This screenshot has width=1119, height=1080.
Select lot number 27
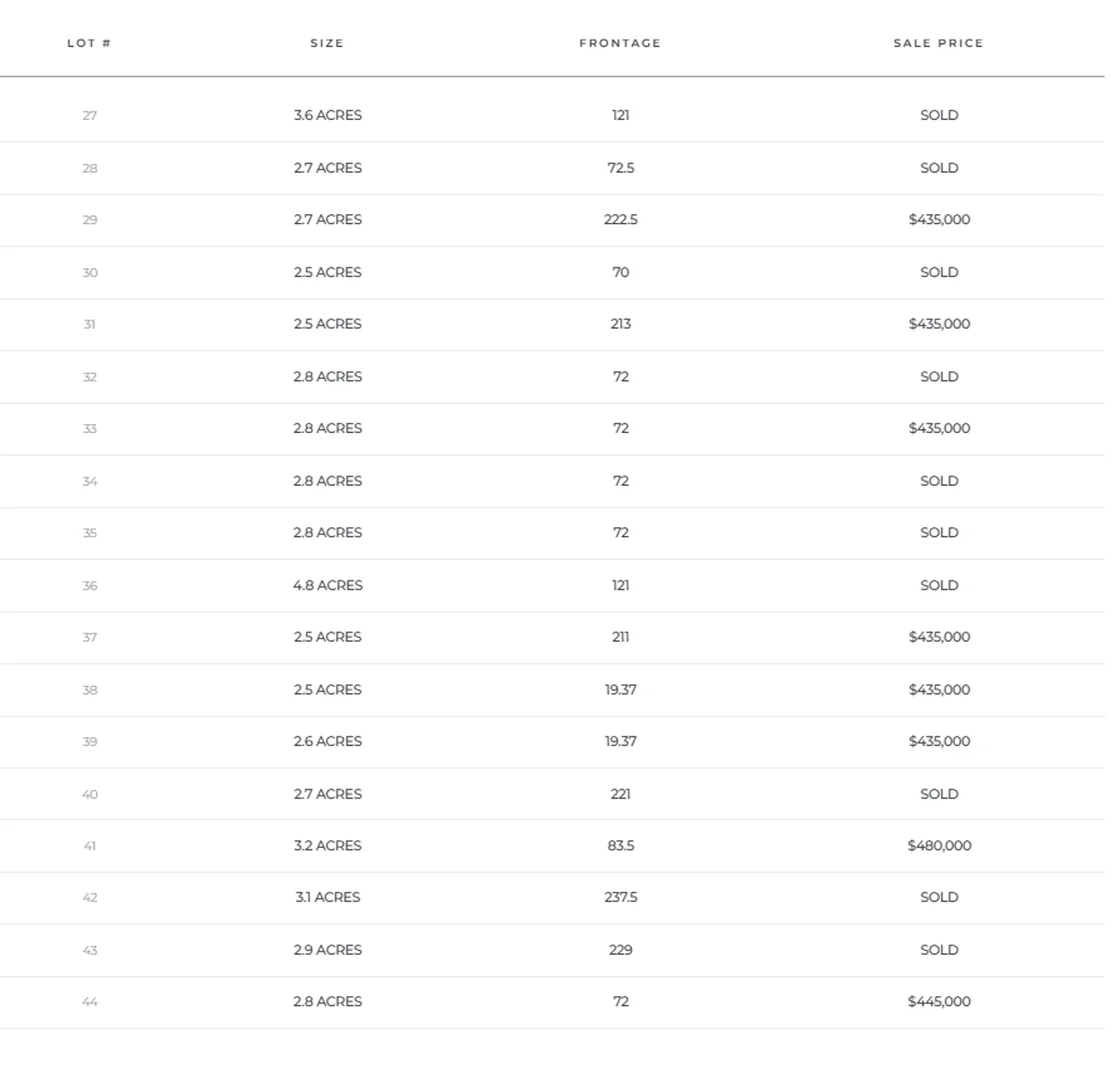coord(90,116)
